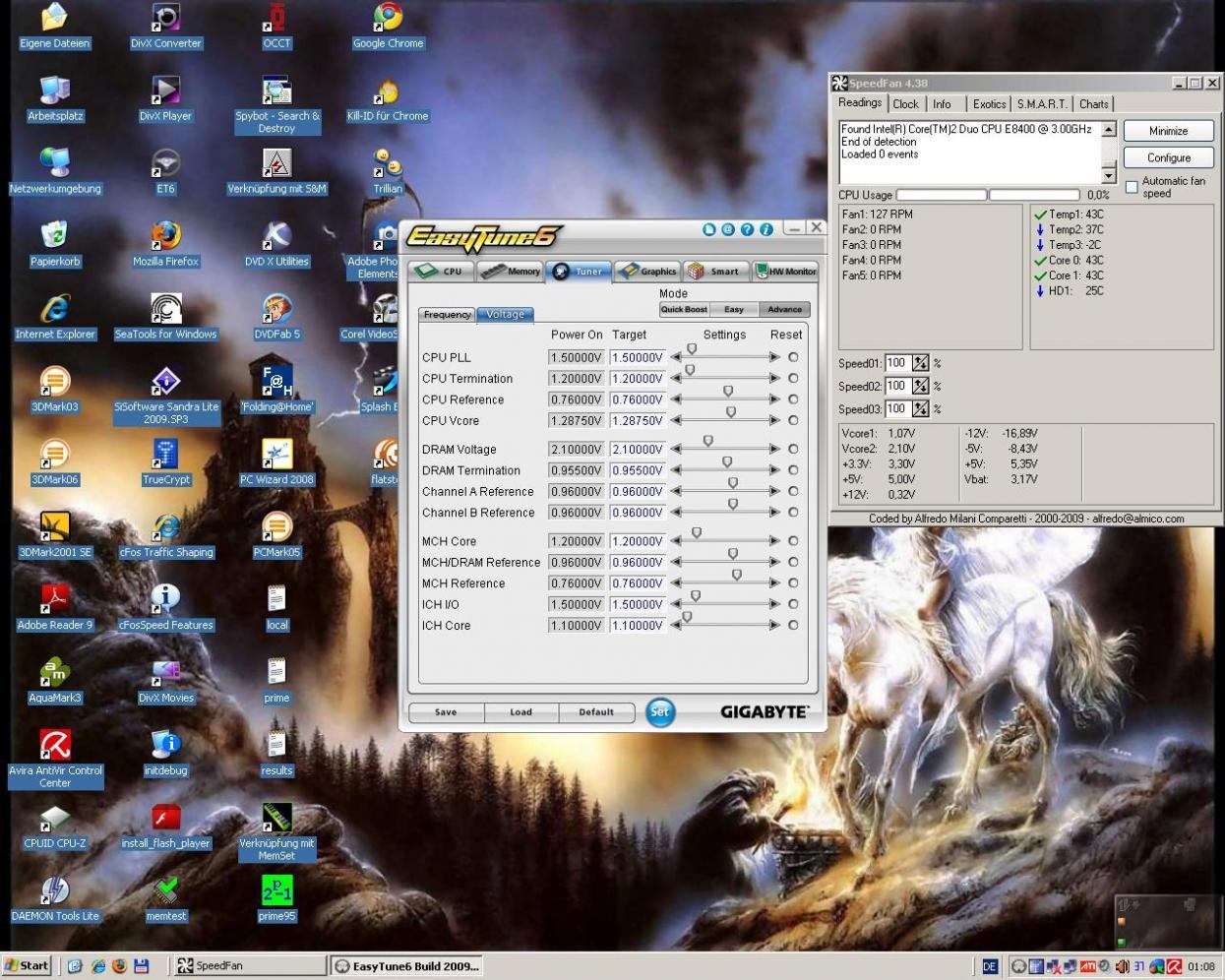
Task: Click the CPU Vcore voltage slider handle
Action: click(731, 412)
